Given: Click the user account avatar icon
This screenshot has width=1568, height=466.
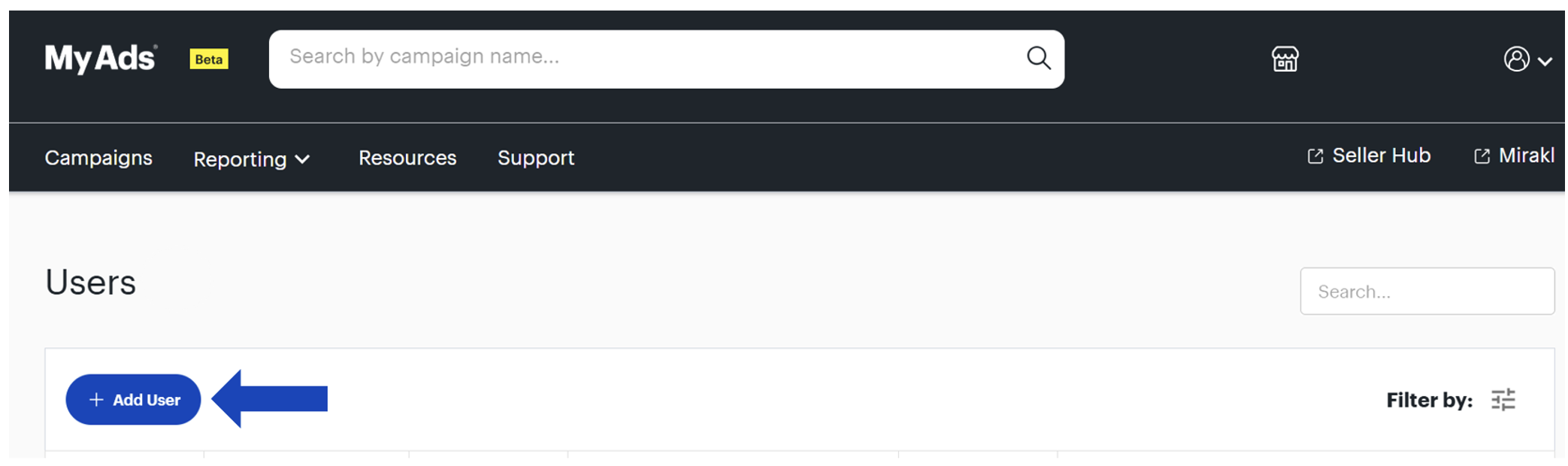Looking at the screenshot, I should click(x=1516, y=59).
